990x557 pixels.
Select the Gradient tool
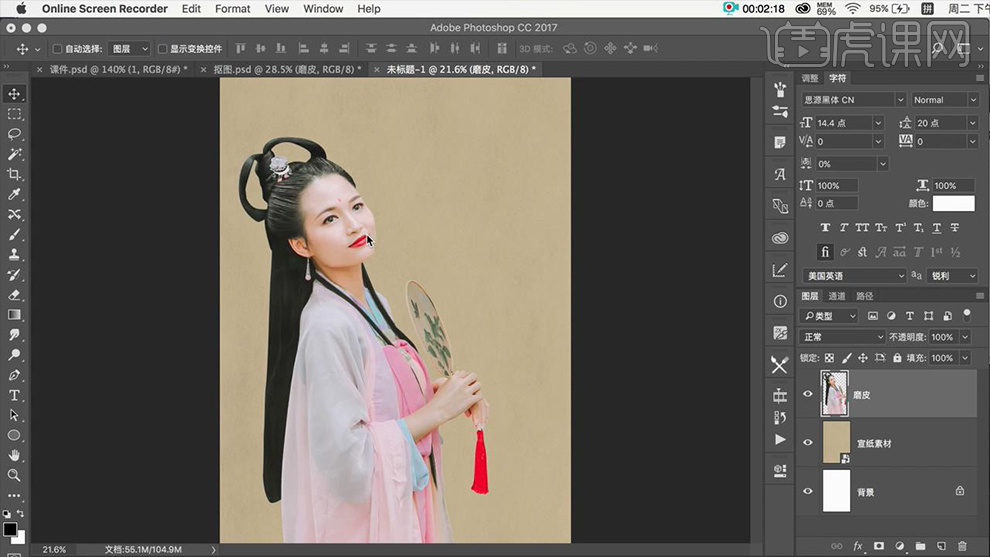point(14,314)
